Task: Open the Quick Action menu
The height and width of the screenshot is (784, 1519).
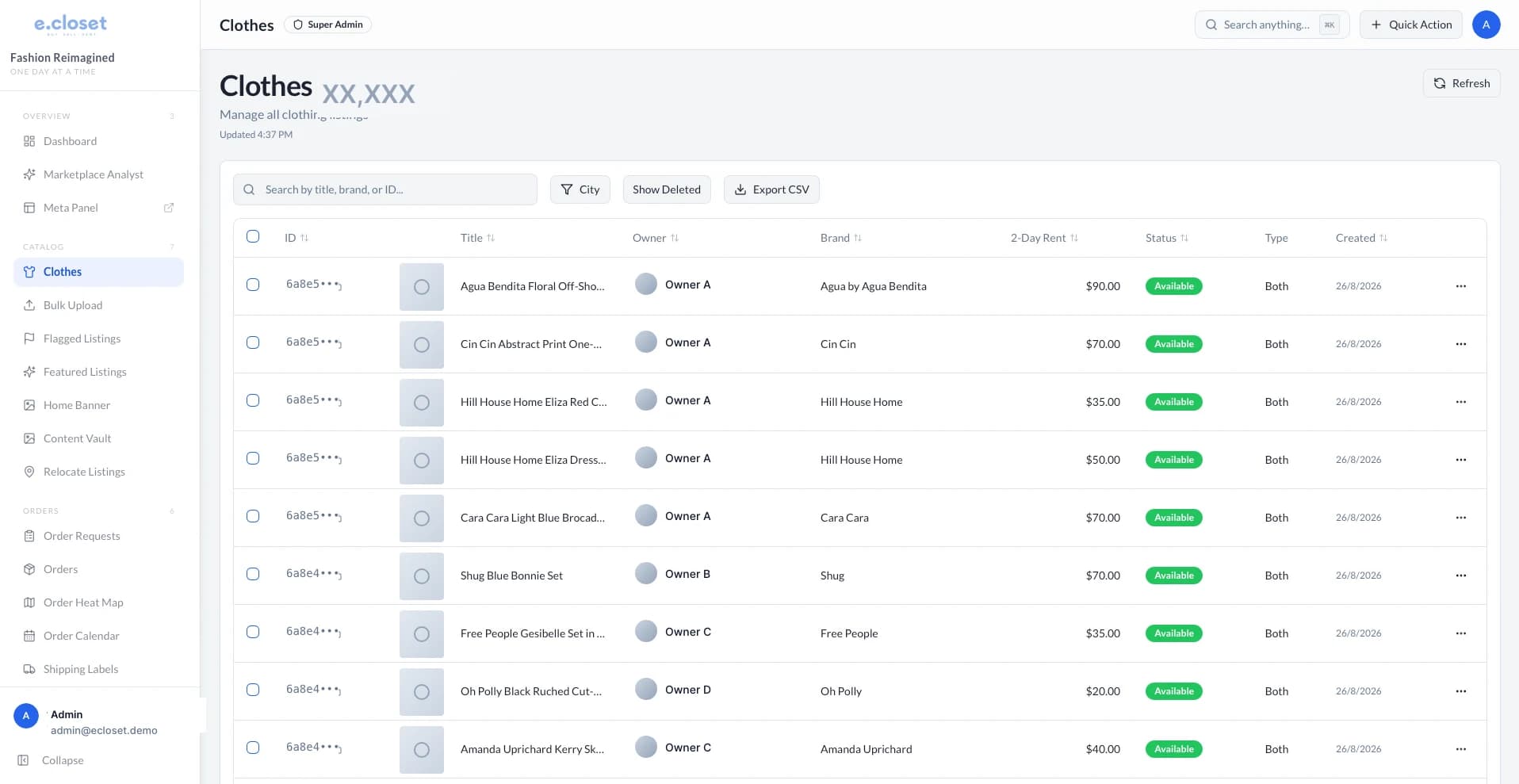Action: click(x=1411, y=25)
